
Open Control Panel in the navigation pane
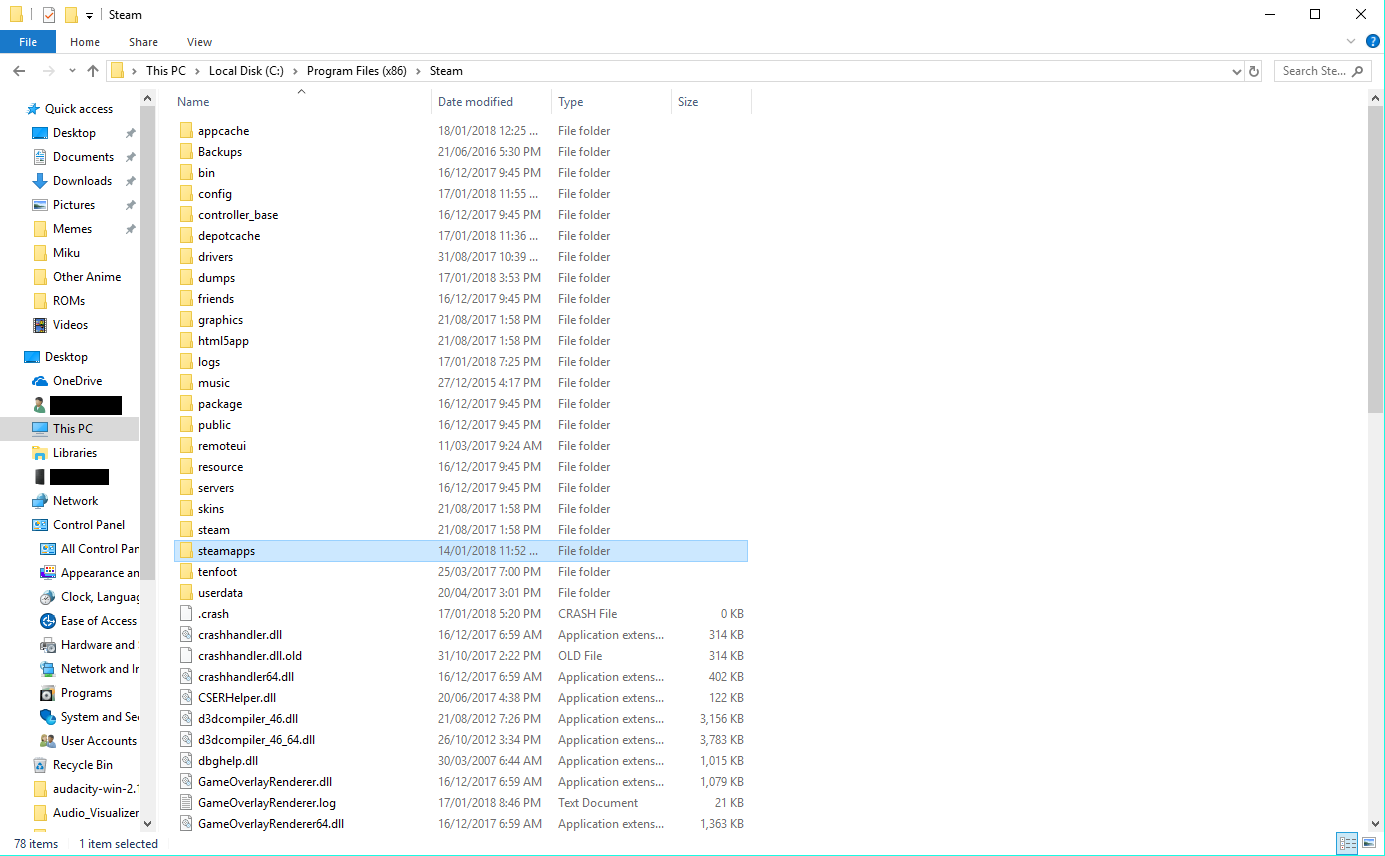[89, 525]
